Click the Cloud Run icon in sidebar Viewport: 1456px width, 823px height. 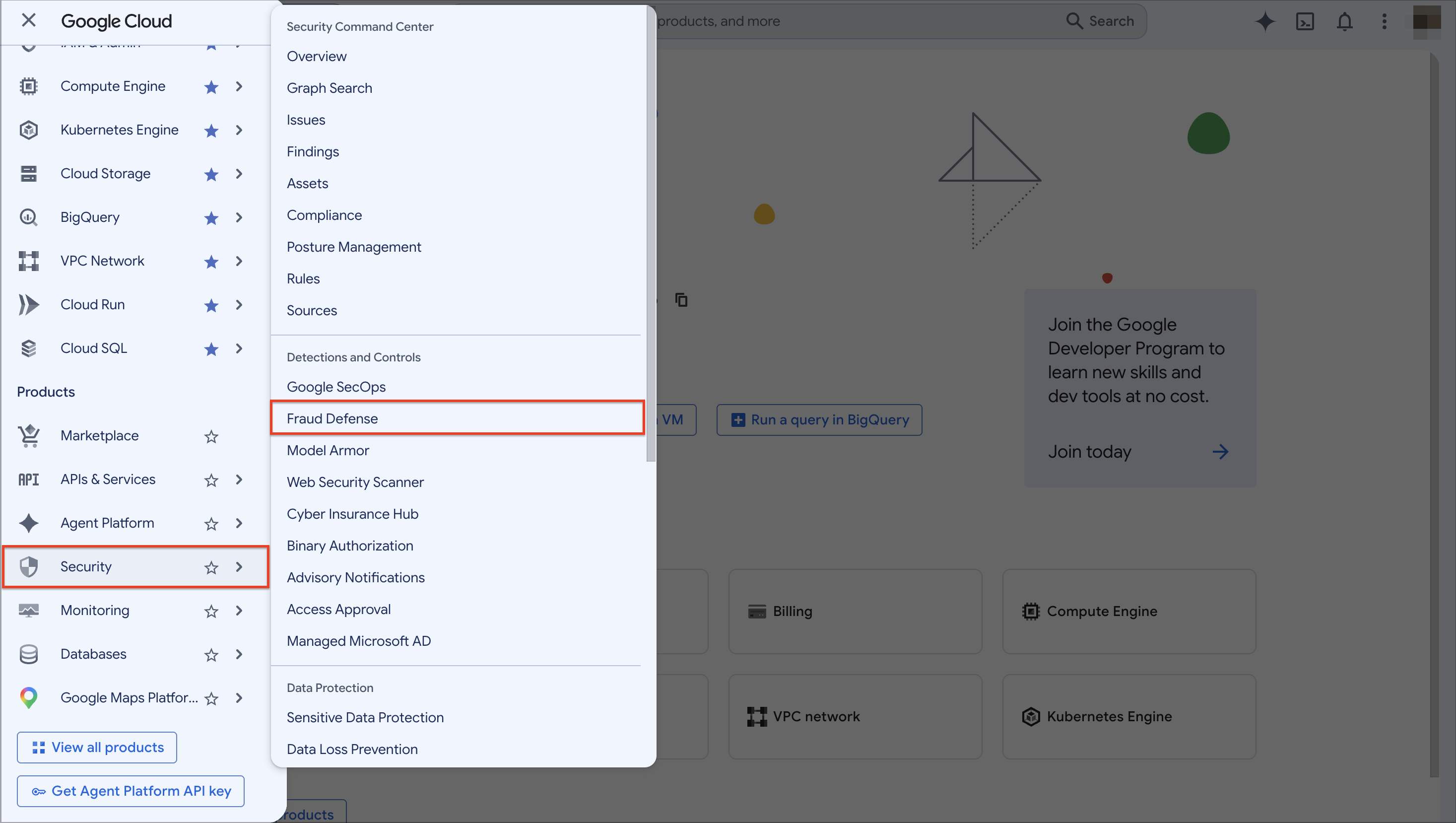(28, 305)
